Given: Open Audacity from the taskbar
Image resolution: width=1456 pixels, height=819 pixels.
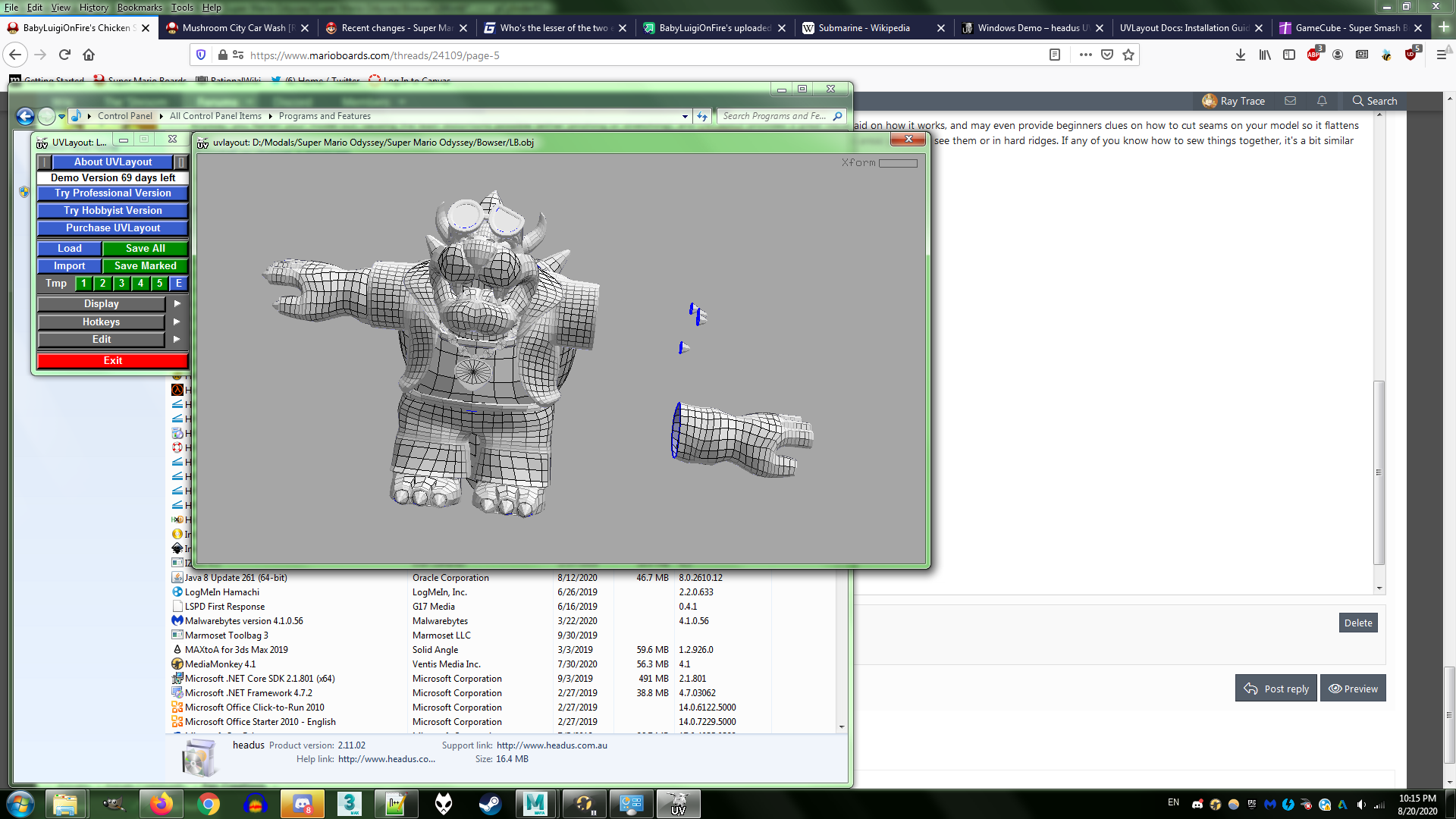Looking at the screenshot, I should coord(255,804).
